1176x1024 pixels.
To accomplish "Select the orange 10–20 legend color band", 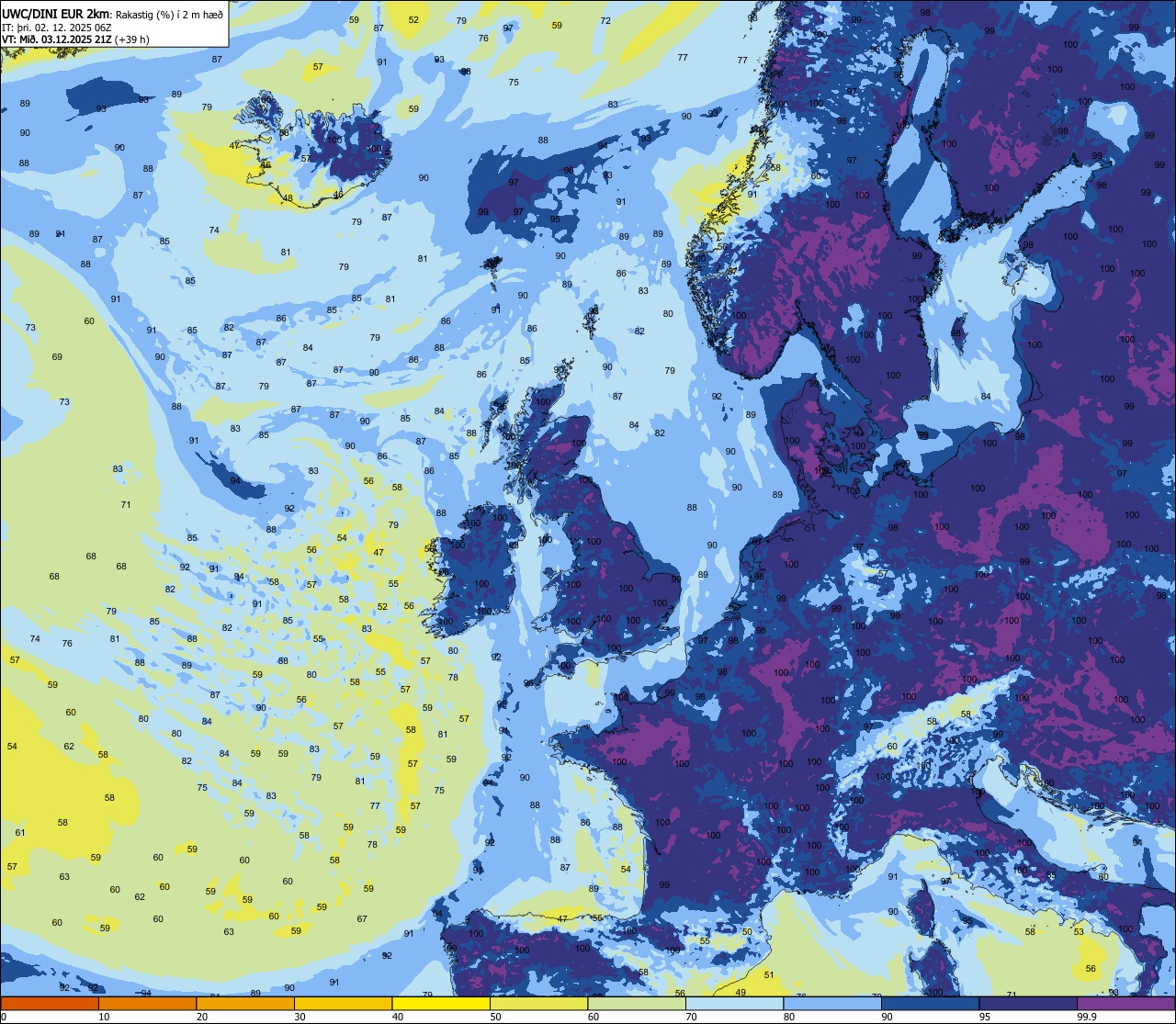I will point(147,1004).
